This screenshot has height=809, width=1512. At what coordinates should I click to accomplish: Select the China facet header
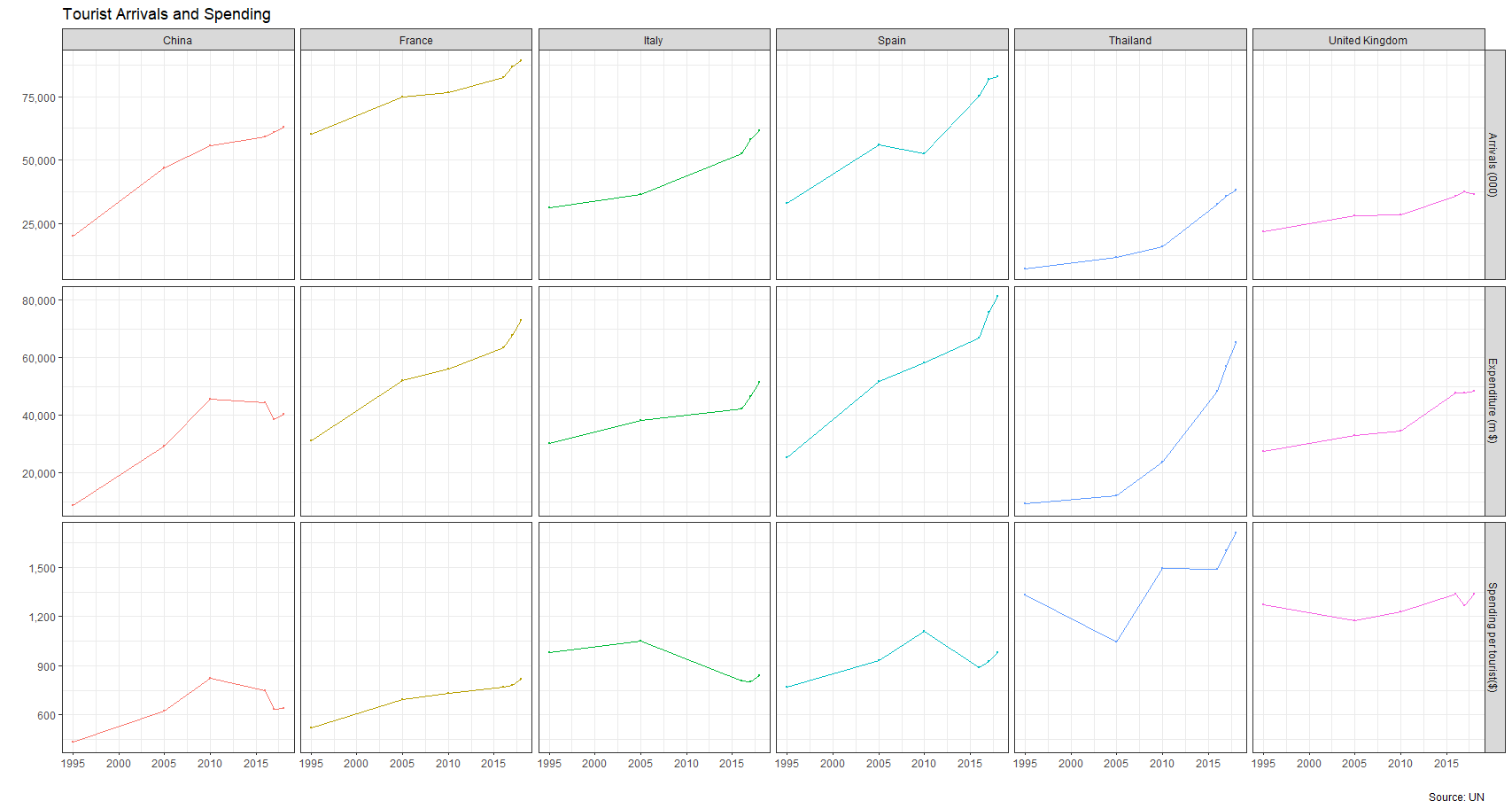click(x=177, y=40)
